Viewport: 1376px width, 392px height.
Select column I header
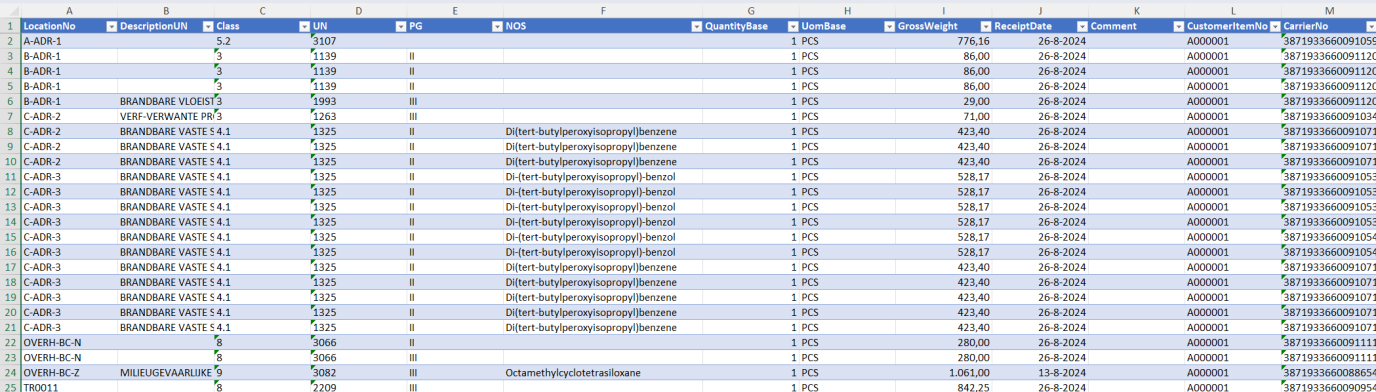pos(942,10)
